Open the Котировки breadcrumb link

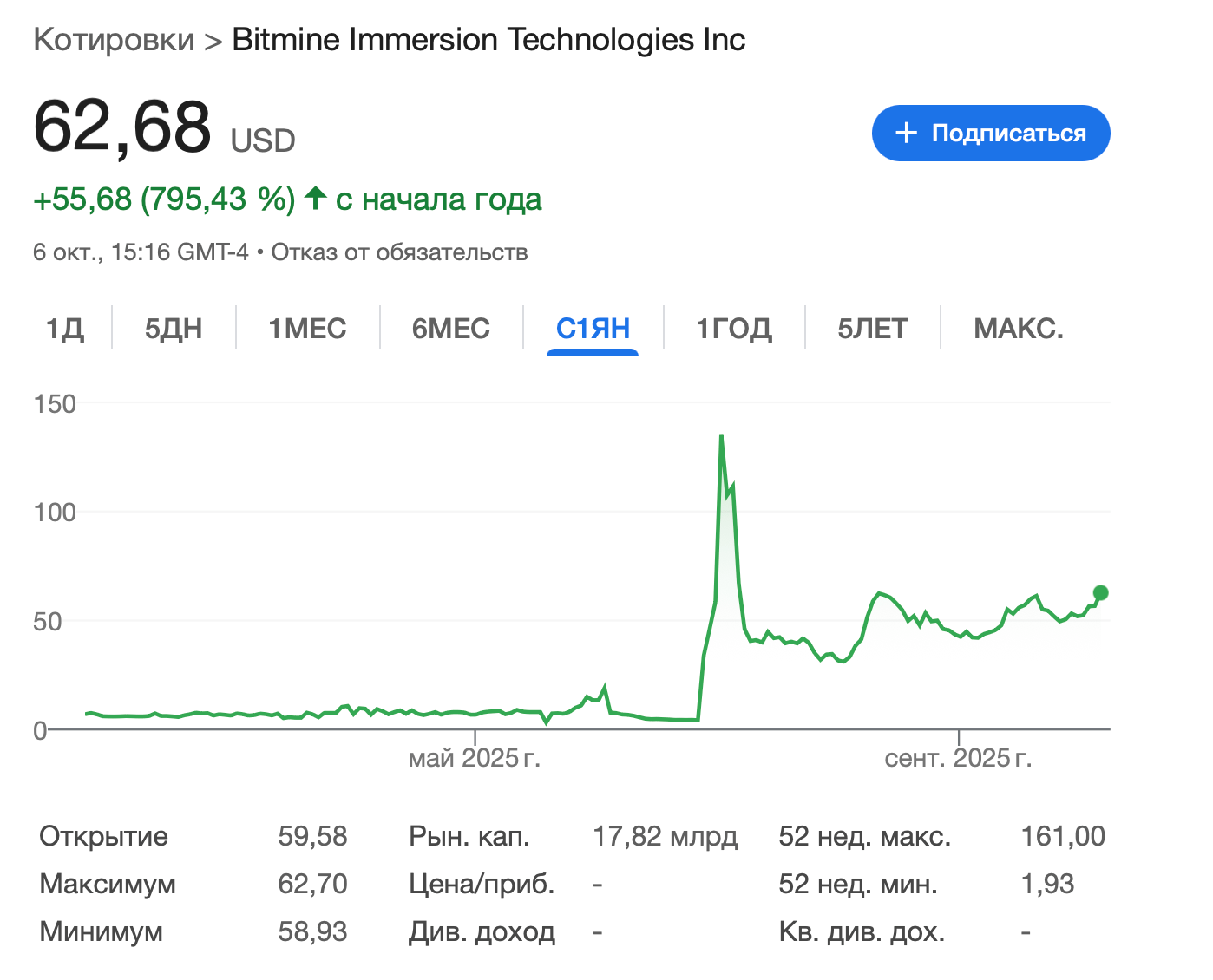(x=114, y=40)
